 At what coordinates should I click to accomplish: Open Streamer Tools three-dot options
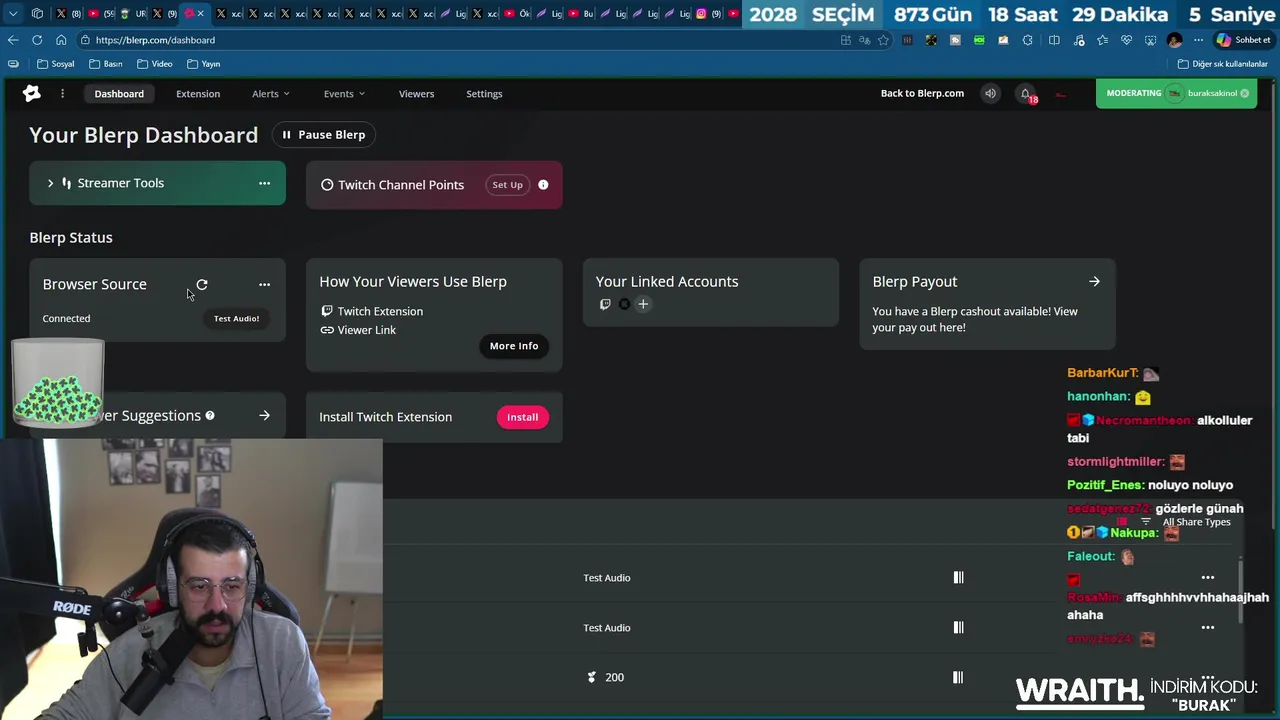tap(264, 183)
